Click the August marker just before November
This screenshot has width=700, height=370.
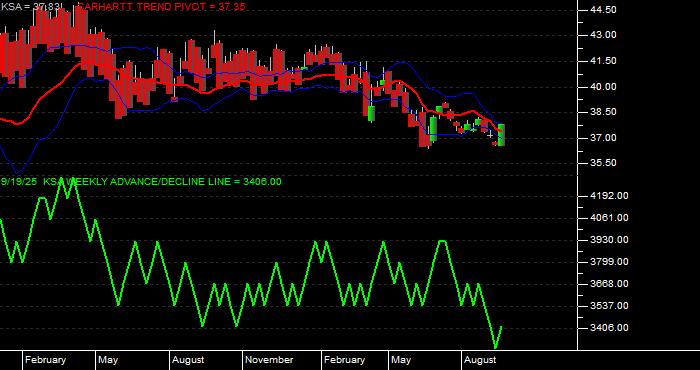tap(188, 360)
